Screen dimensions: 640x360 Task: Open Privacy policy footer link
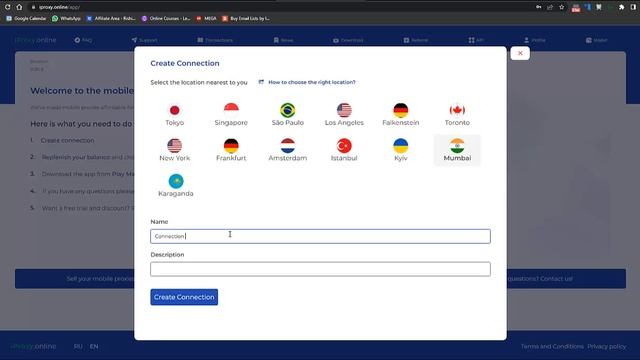coord(607,347)
